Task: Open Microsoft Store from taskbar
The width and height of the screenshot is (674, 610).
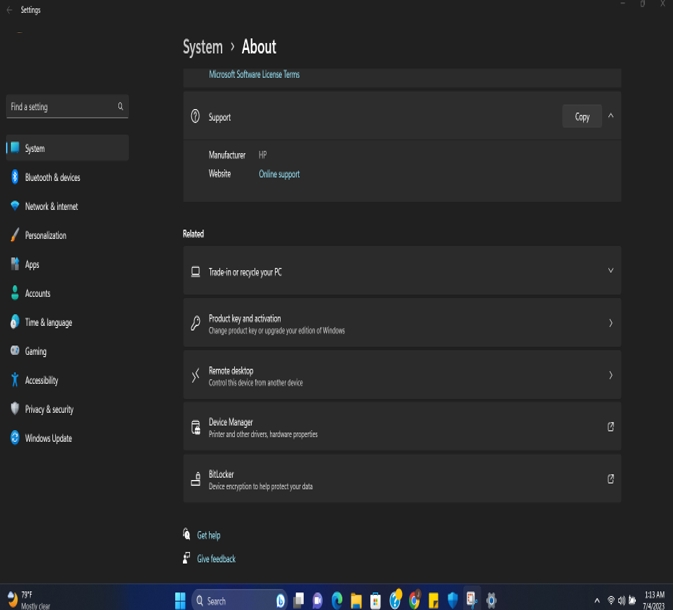Action: pyautogui.click(x=375, y=601)
